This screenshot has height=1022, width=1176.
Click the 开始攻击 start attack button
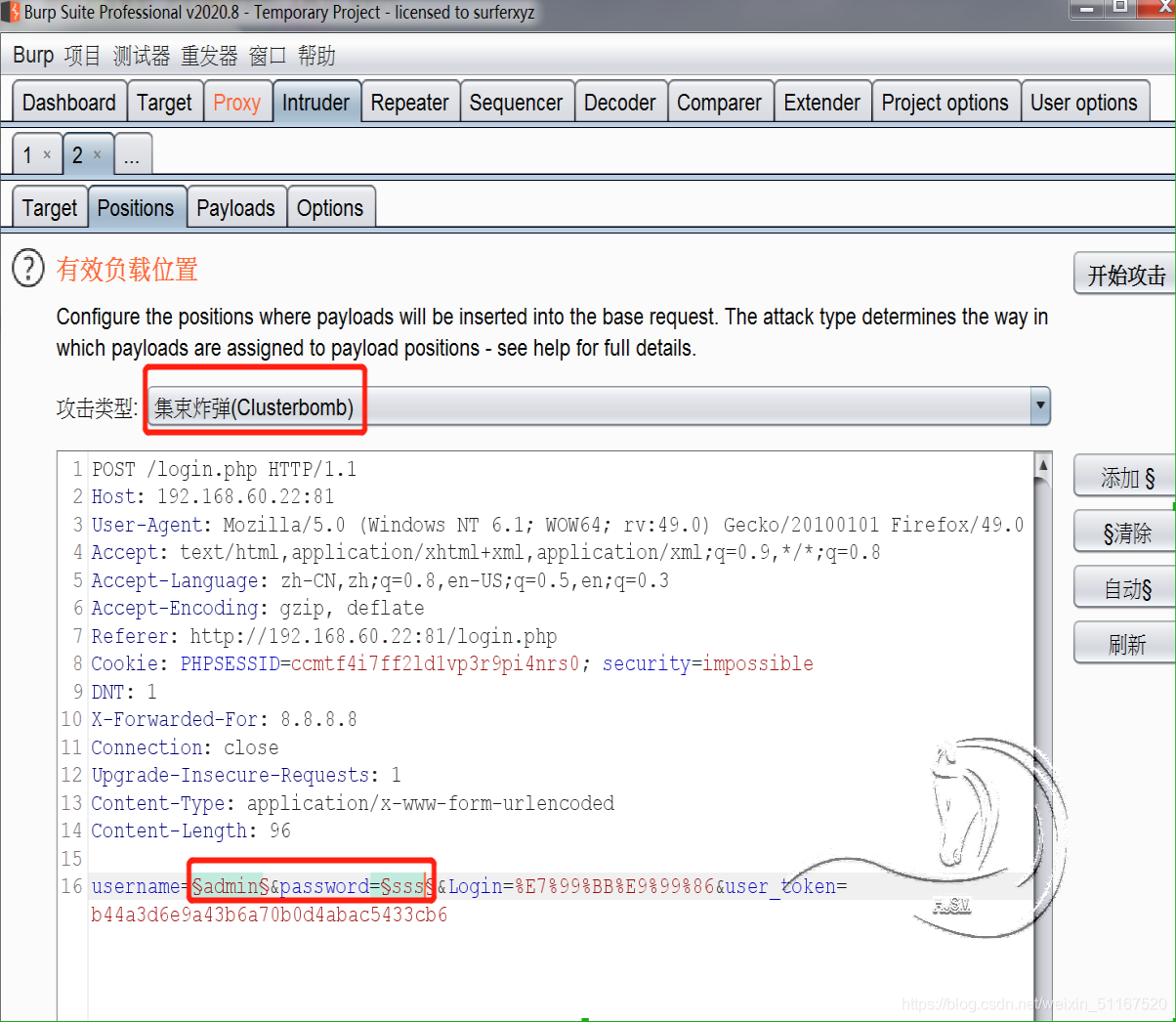1126,275
